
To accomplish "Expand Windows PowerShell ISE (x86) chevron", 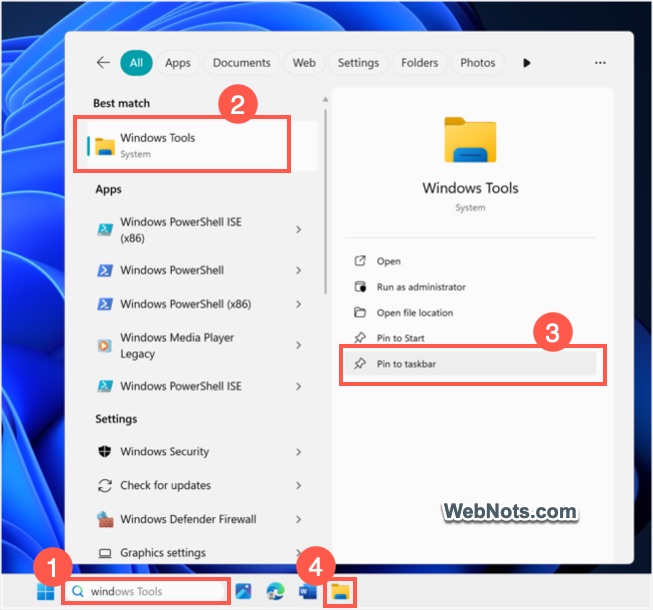I will [298, 229].
